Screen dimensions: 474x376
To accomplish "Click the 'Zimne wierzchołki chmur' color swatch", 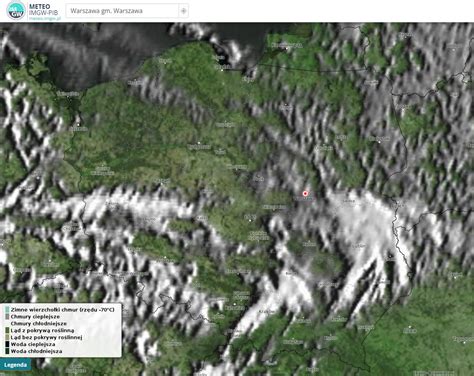I will pos(7,310).
